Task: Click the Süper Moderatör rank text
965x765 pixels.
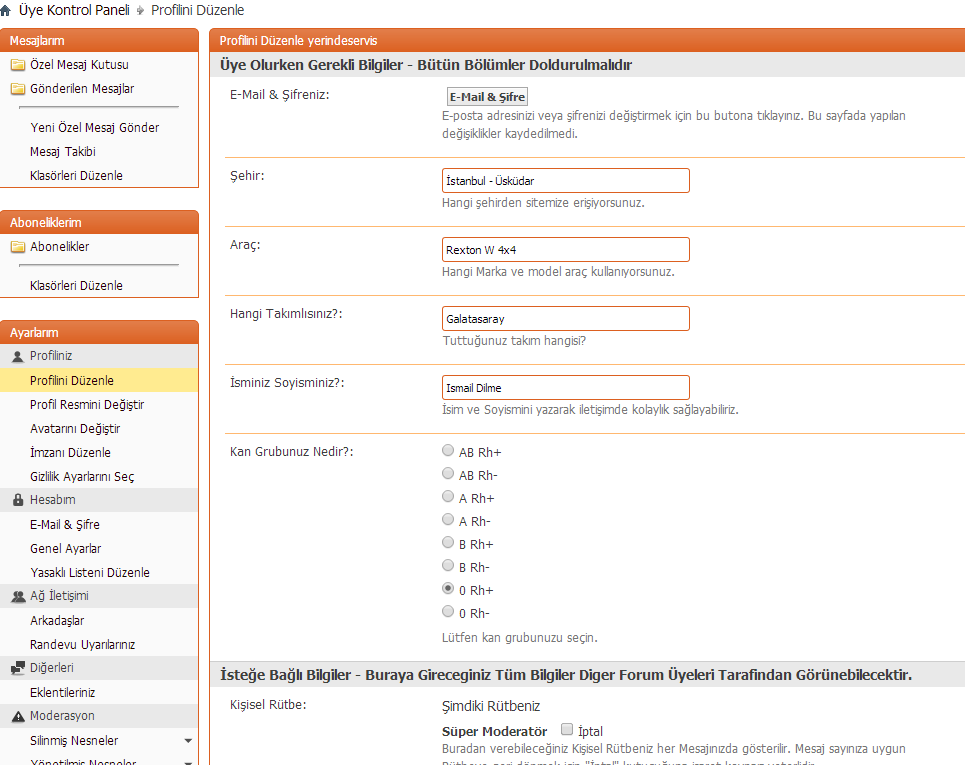Action: [x=494, y=731]
